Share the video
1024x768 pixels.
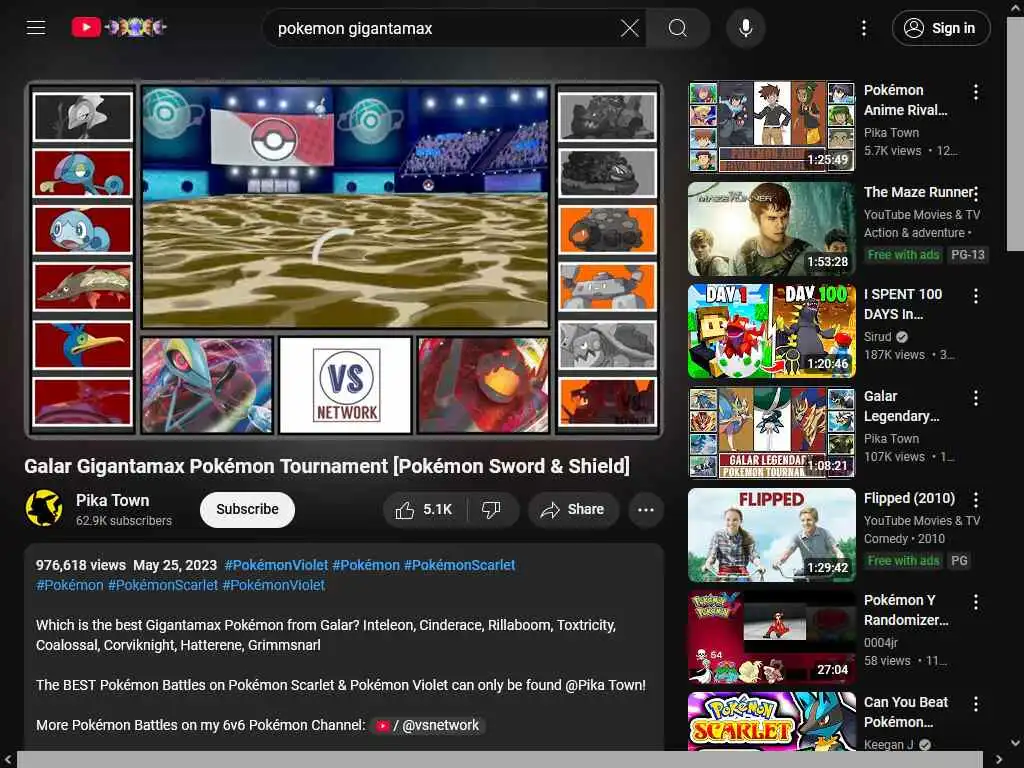pos(573,509)
